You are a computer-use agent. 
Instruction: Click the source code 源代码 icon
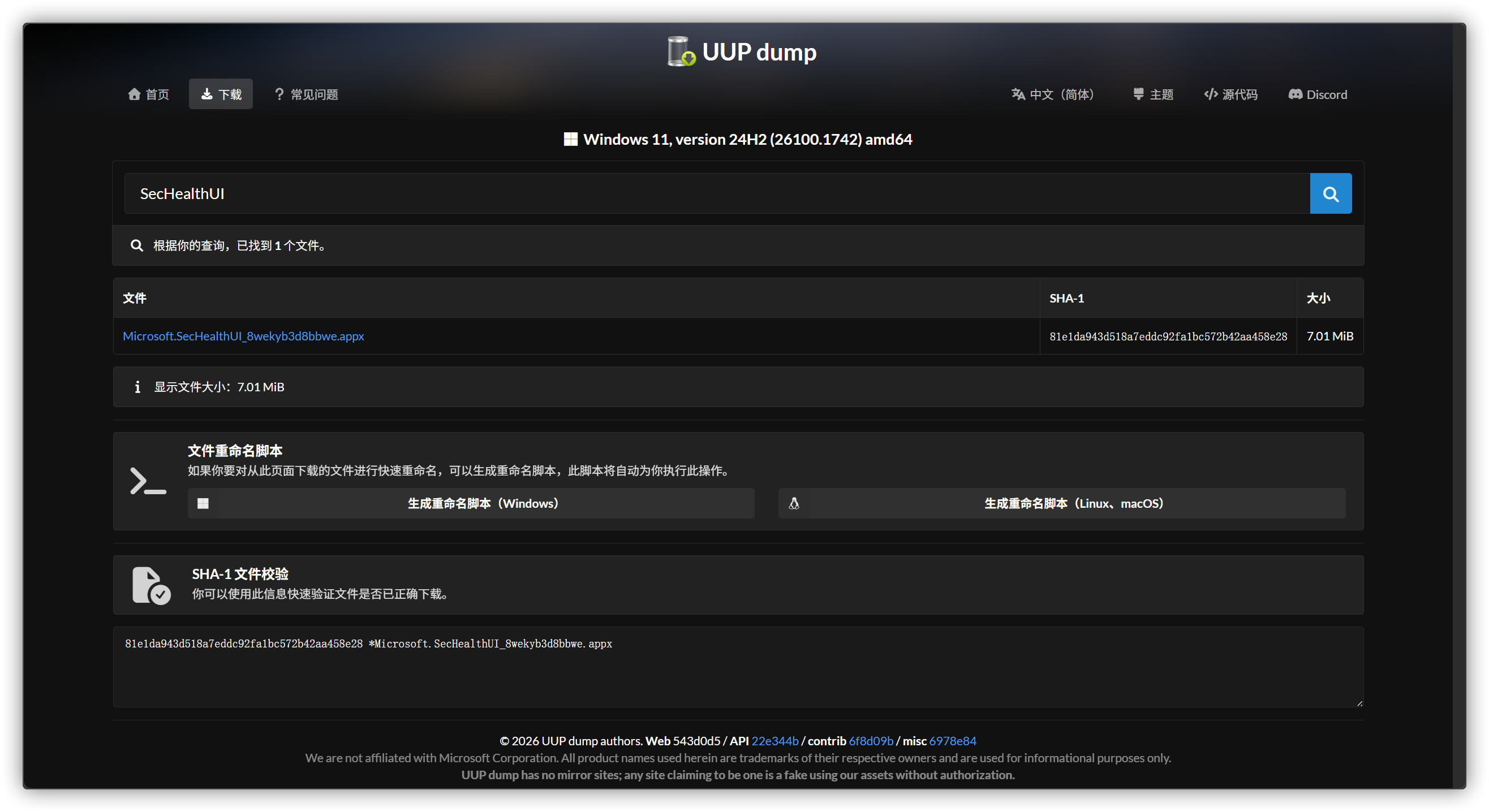(1211, 94)
